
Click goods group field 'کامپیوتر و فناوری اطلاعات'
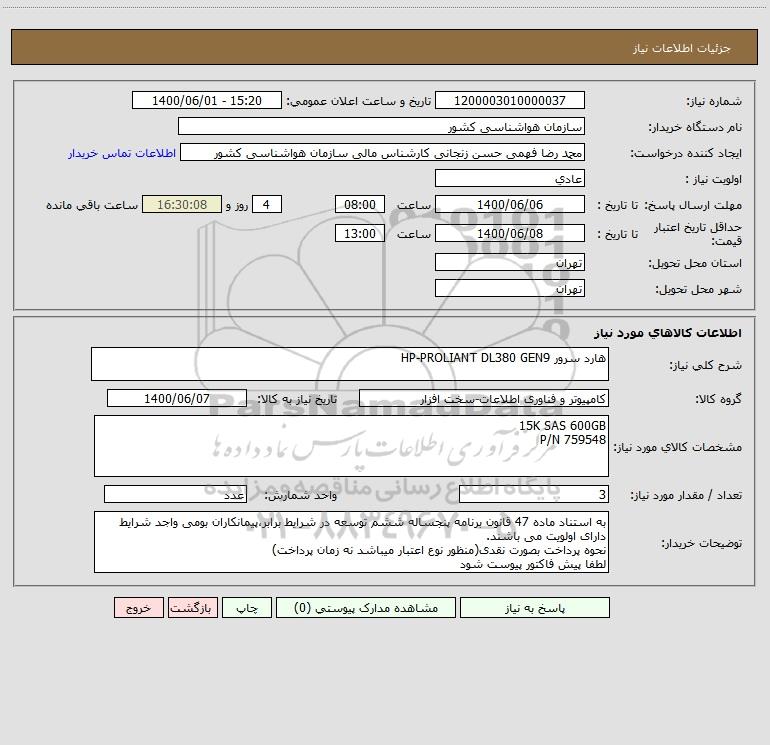[484, 399]
